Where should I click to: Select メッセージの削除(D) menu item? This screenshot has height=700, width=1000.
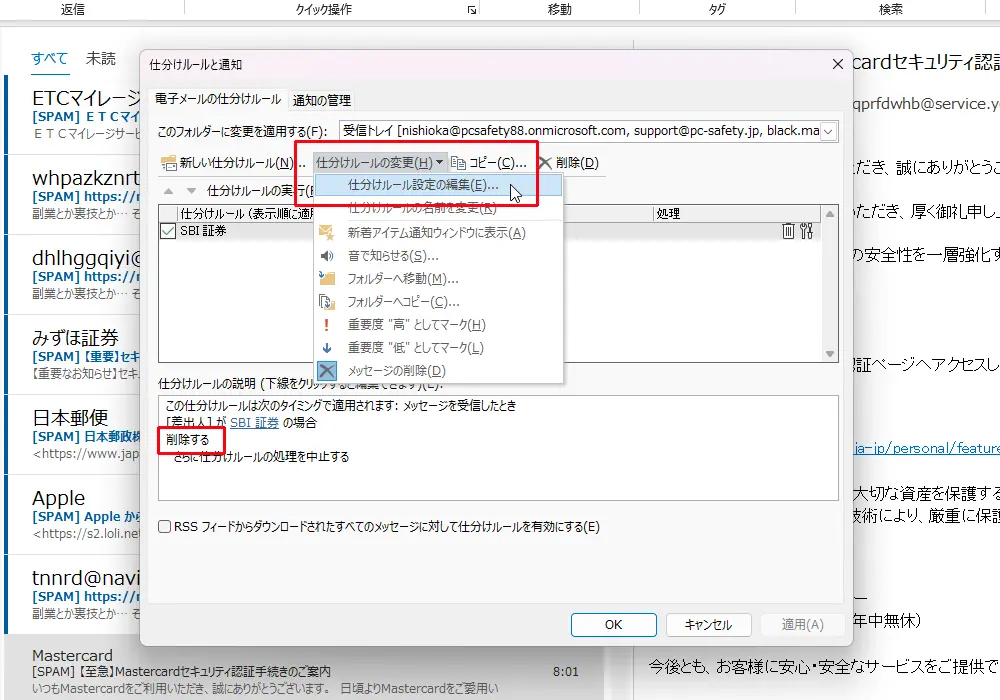pyautogui.click(x=439, y=370)
